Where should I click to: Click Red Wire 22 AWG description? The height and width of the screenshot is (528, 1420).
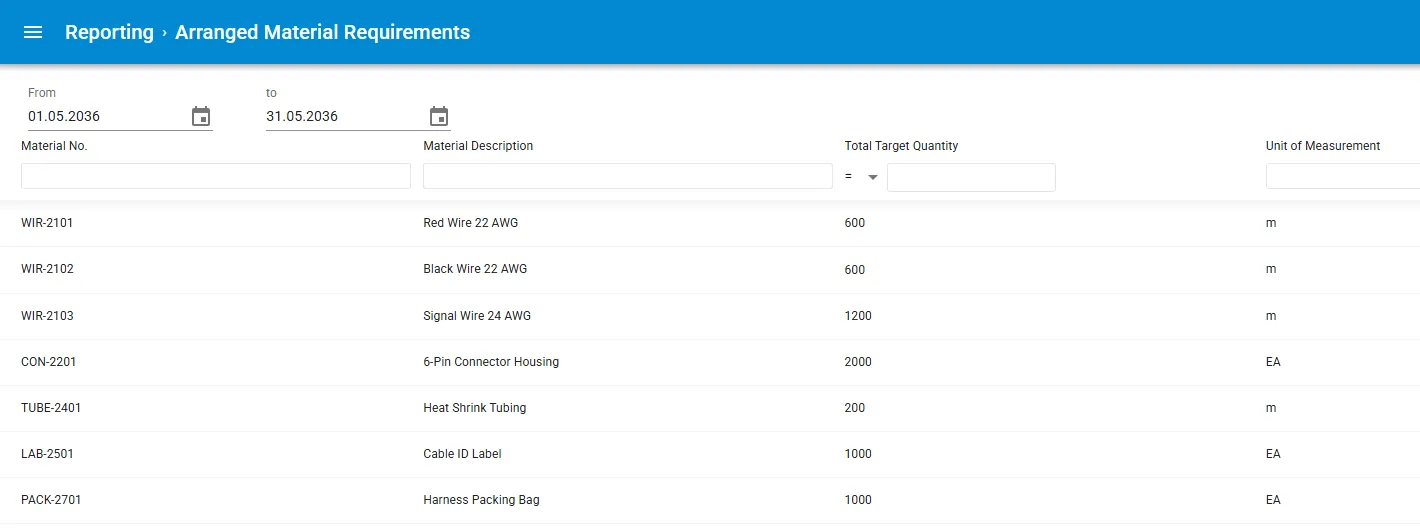(471, 223)
